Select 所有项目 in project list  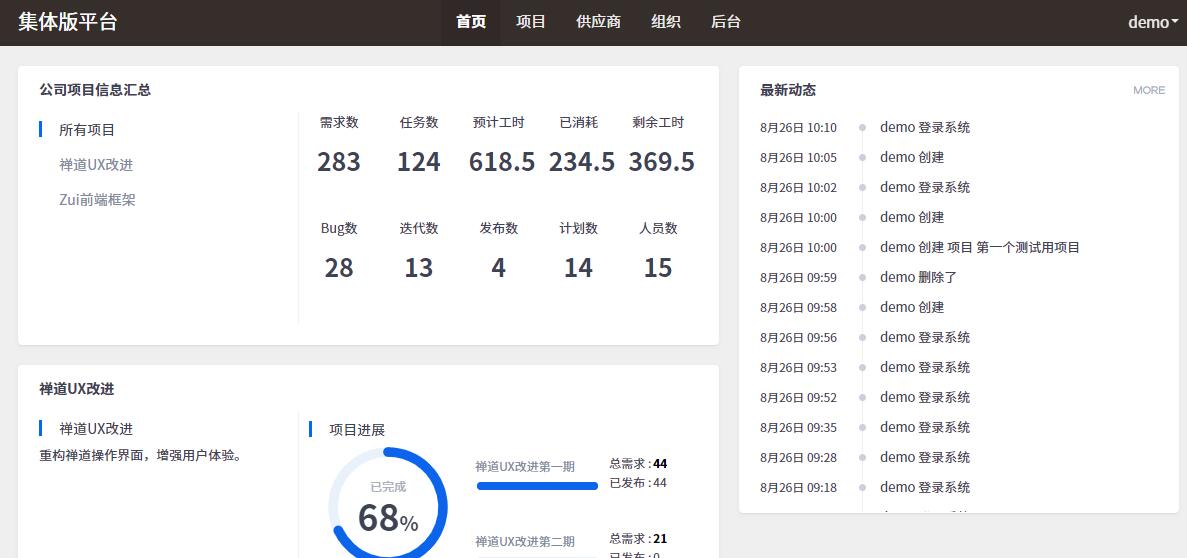(87, 130)
